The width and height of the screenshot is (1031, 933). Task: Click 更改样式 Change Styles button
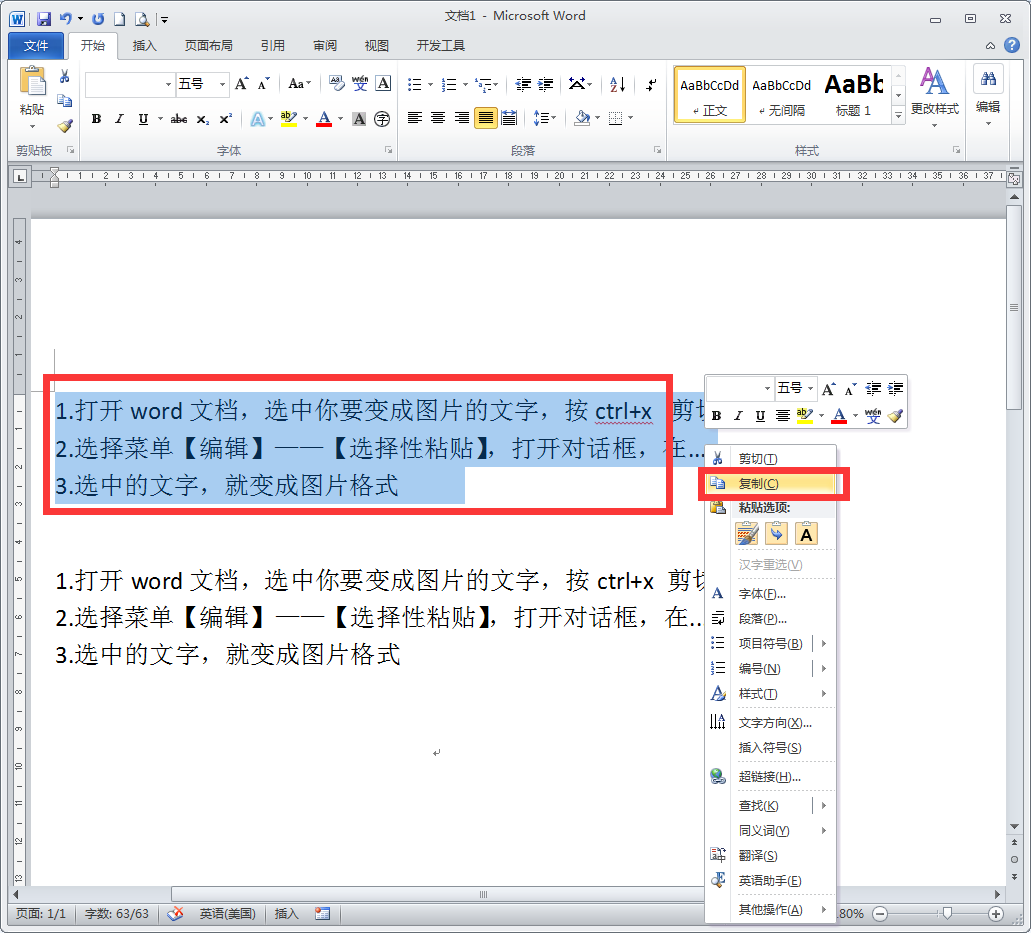click(x=934, y=96)
